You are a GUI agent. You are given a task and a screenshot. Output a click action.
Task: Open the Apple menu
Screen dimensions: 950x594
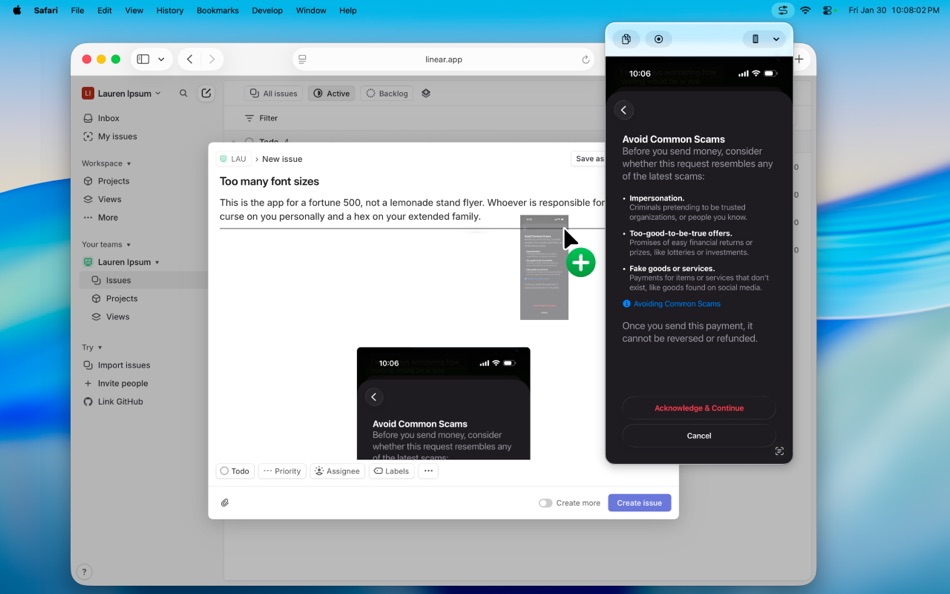[17, 10]
